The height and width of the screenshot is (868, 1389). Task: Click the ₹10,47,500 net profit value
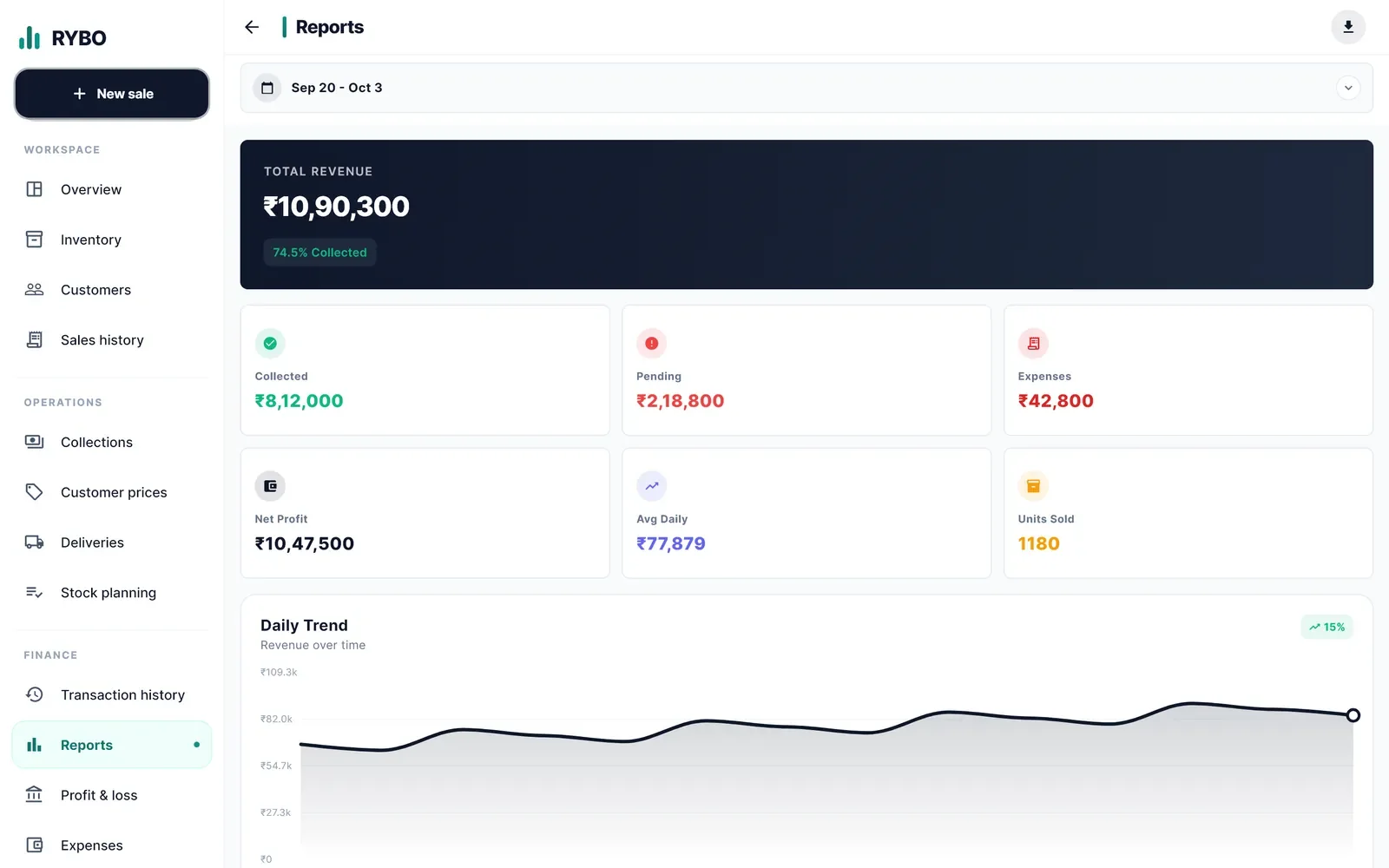click(304, 543)
